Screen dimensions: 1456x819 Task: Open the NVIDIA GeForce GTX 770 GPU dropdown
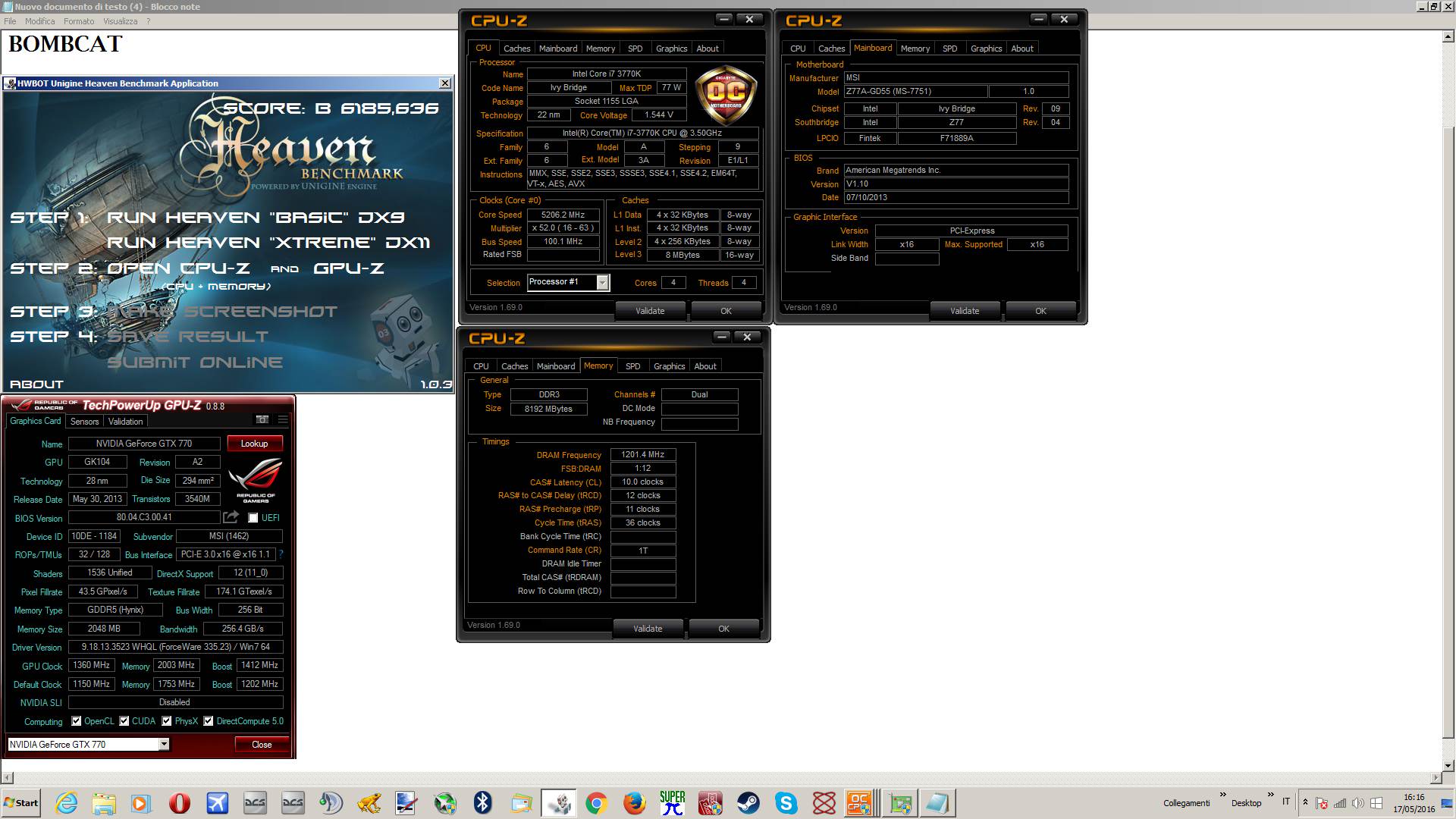(x=164, y=745)
